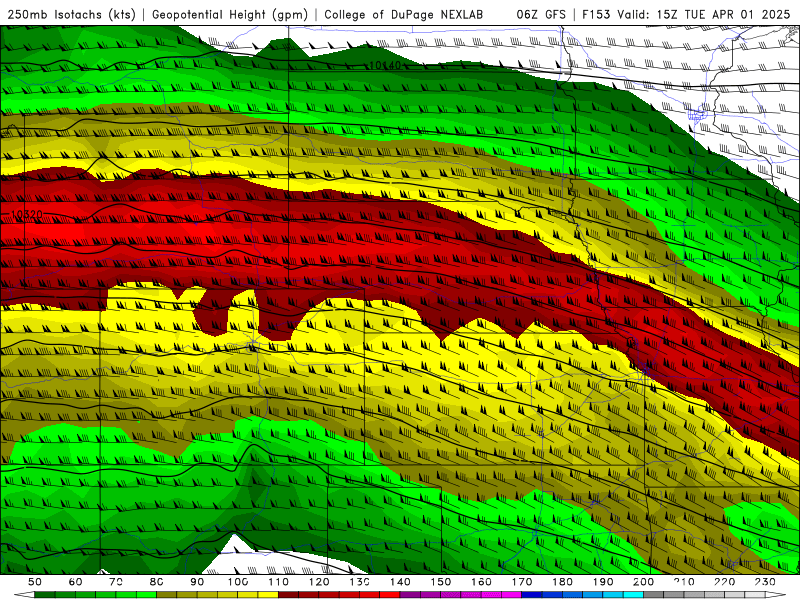800x600 pixels.
Task: Click the 80 tick label on the legend
Action: point(157,582)
